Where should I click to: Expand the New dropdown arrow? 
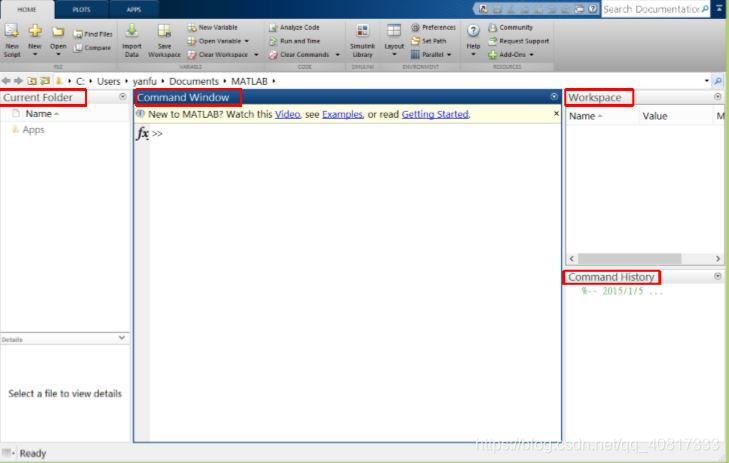click(35, 54)
